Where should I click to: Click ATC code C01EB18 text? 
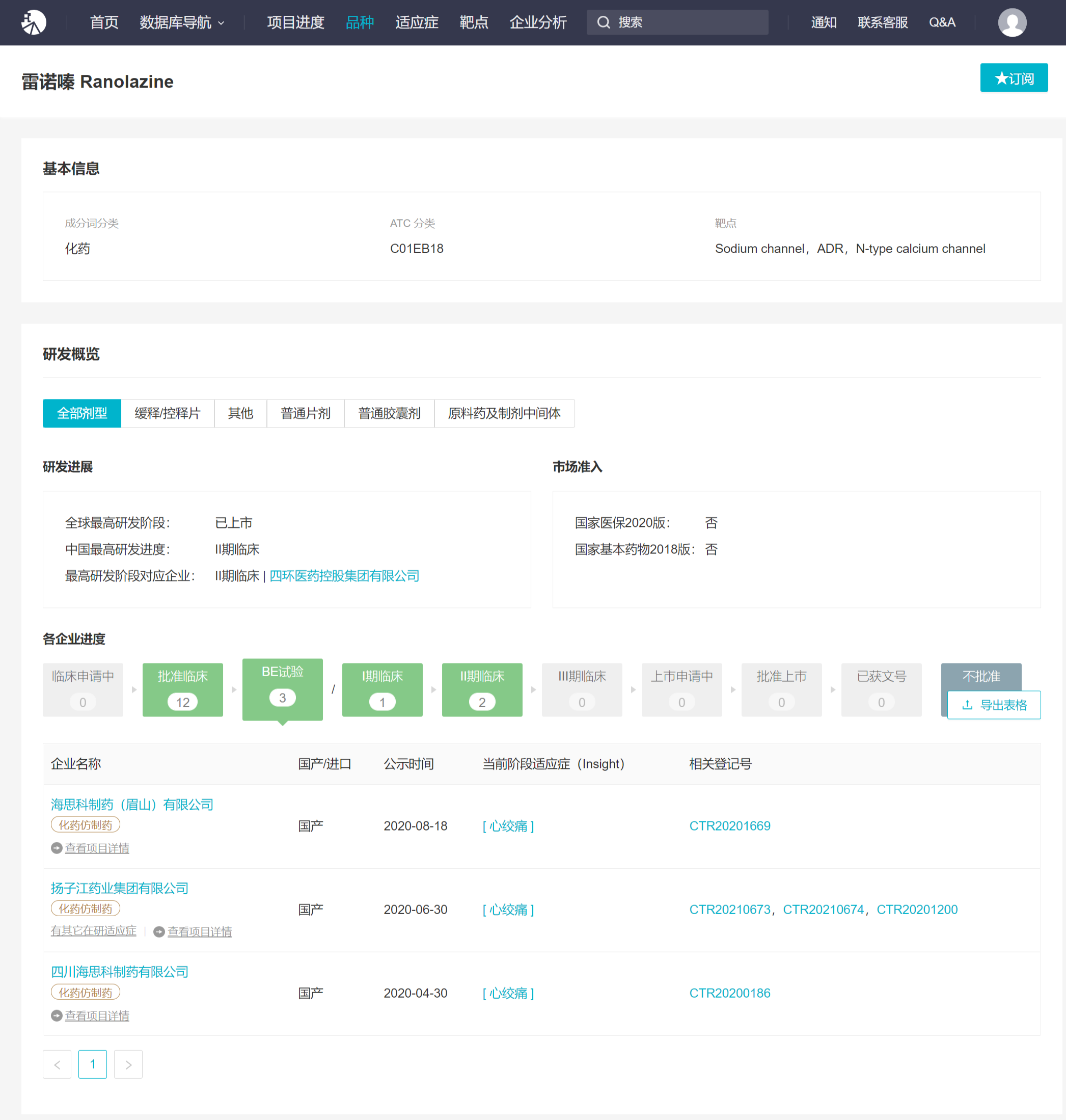click(417, 249)
